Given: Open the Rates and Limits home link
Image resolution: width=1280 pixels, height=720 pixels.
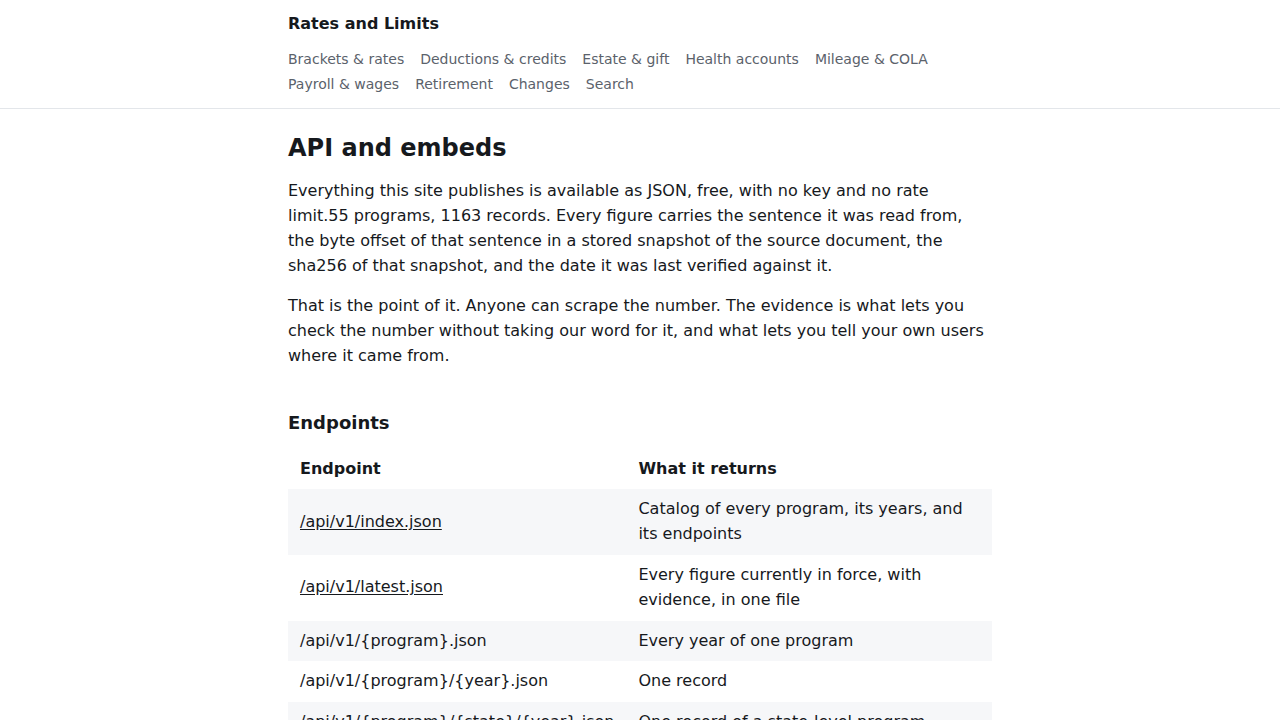Looking at the screenshot, I should pyautogui.click(x=363, y=23).
